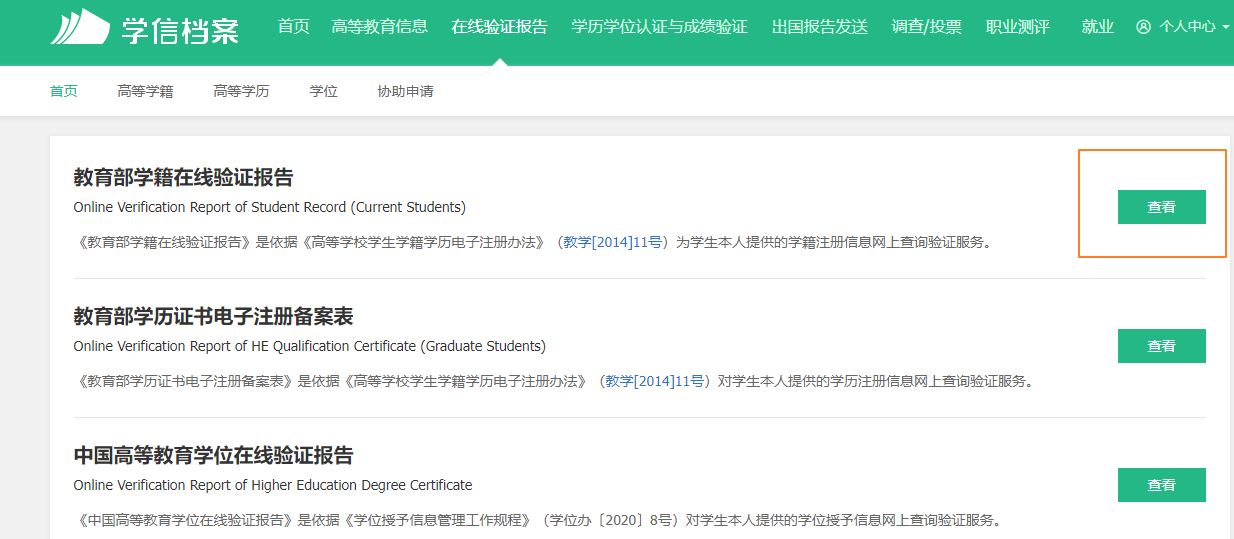Click the user profile icon beside 个人中心
The width and height of the screenshot is (1234, 539).
coord(1144,27)
